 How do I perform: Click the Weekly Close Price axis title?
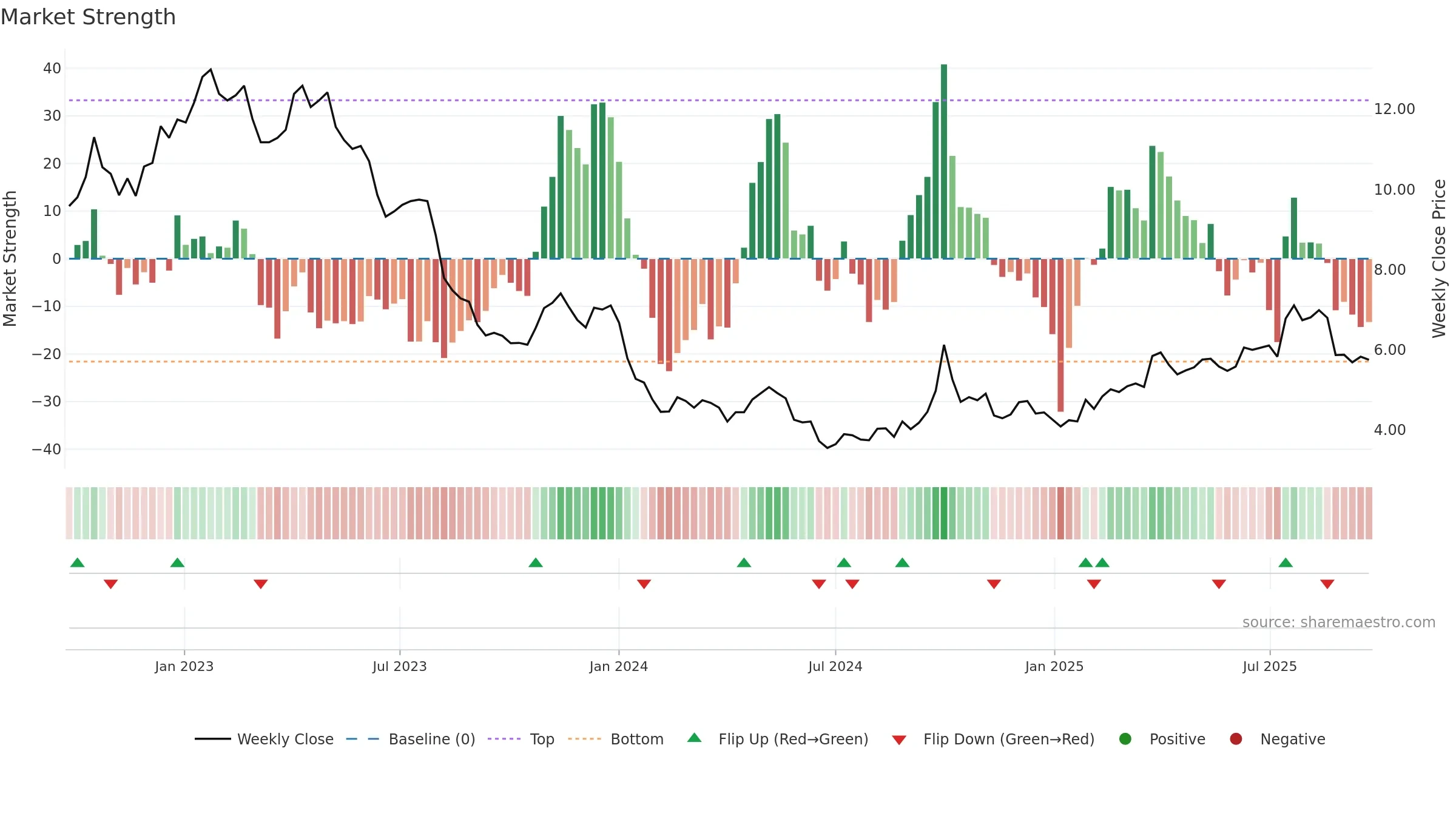(1439, 258)
